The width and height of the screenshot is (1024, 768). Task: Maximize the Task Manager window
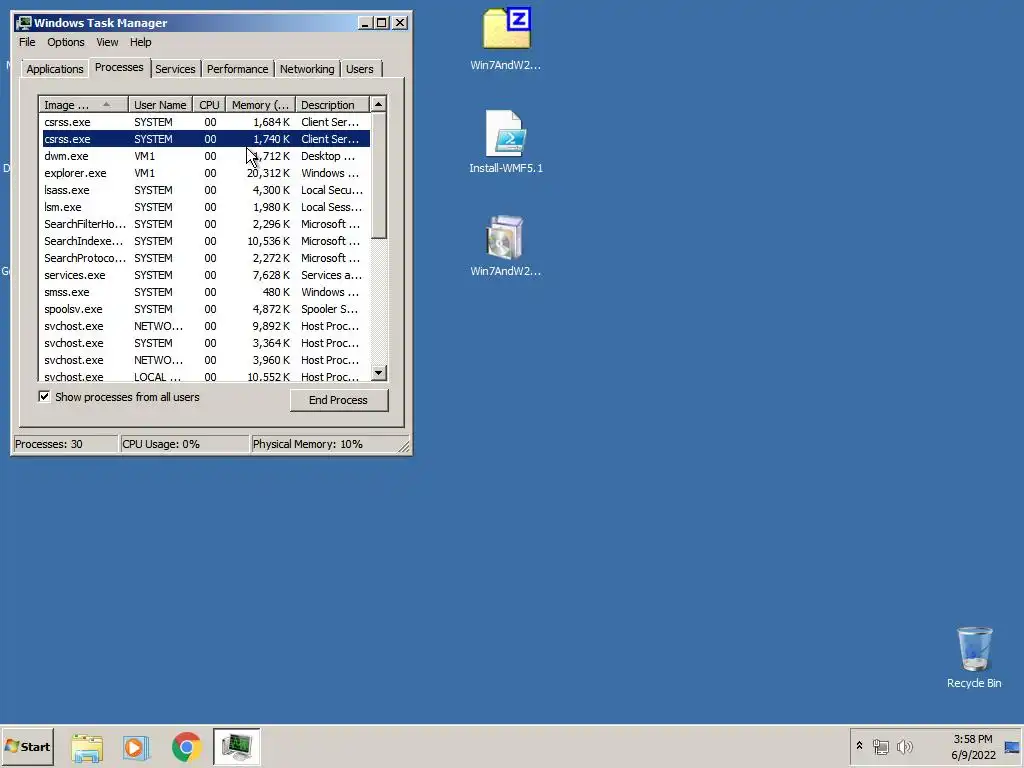click(x=382, y=23)
